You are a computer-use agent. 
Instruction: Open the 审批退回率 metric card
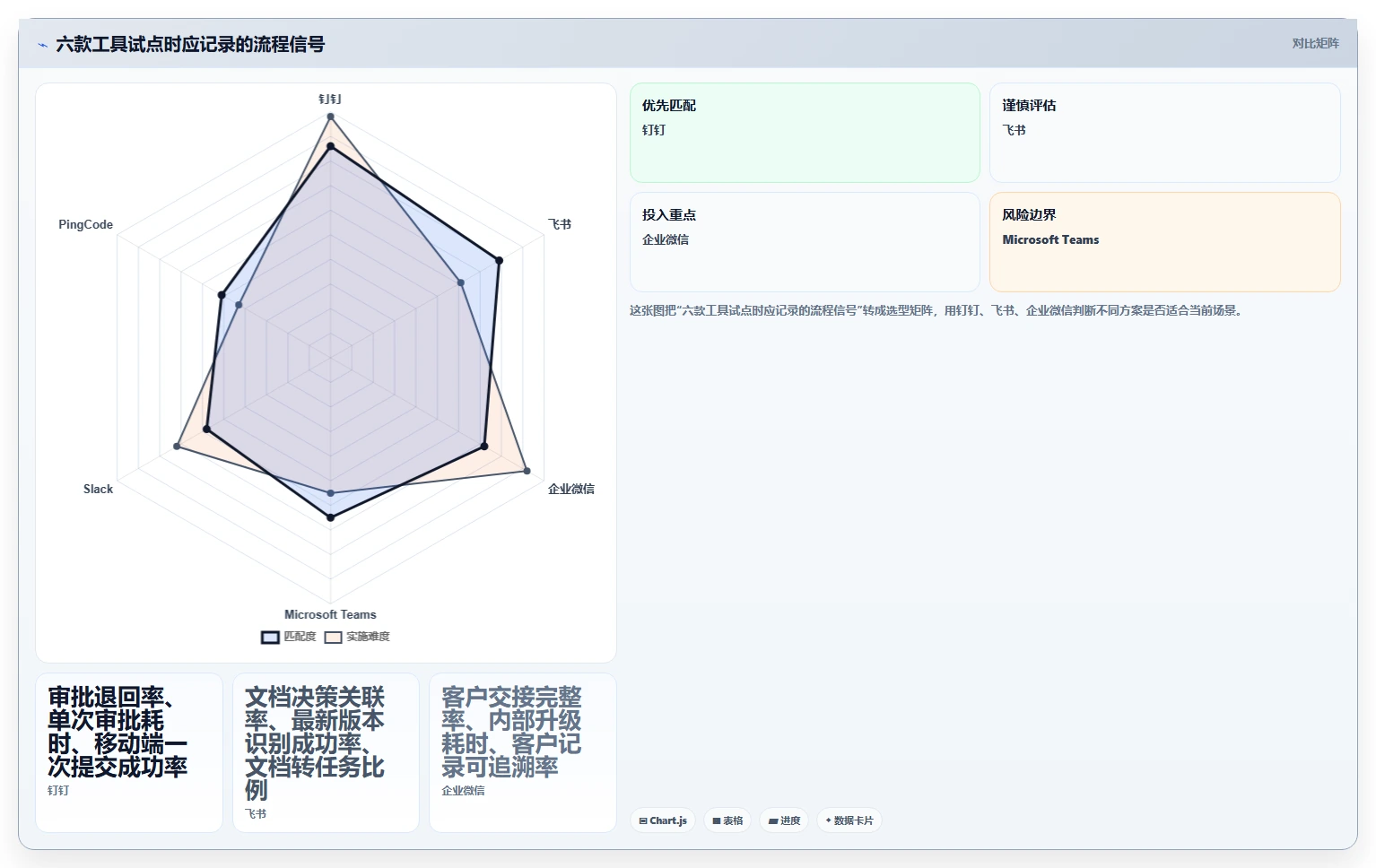click(x=129, y=752)
